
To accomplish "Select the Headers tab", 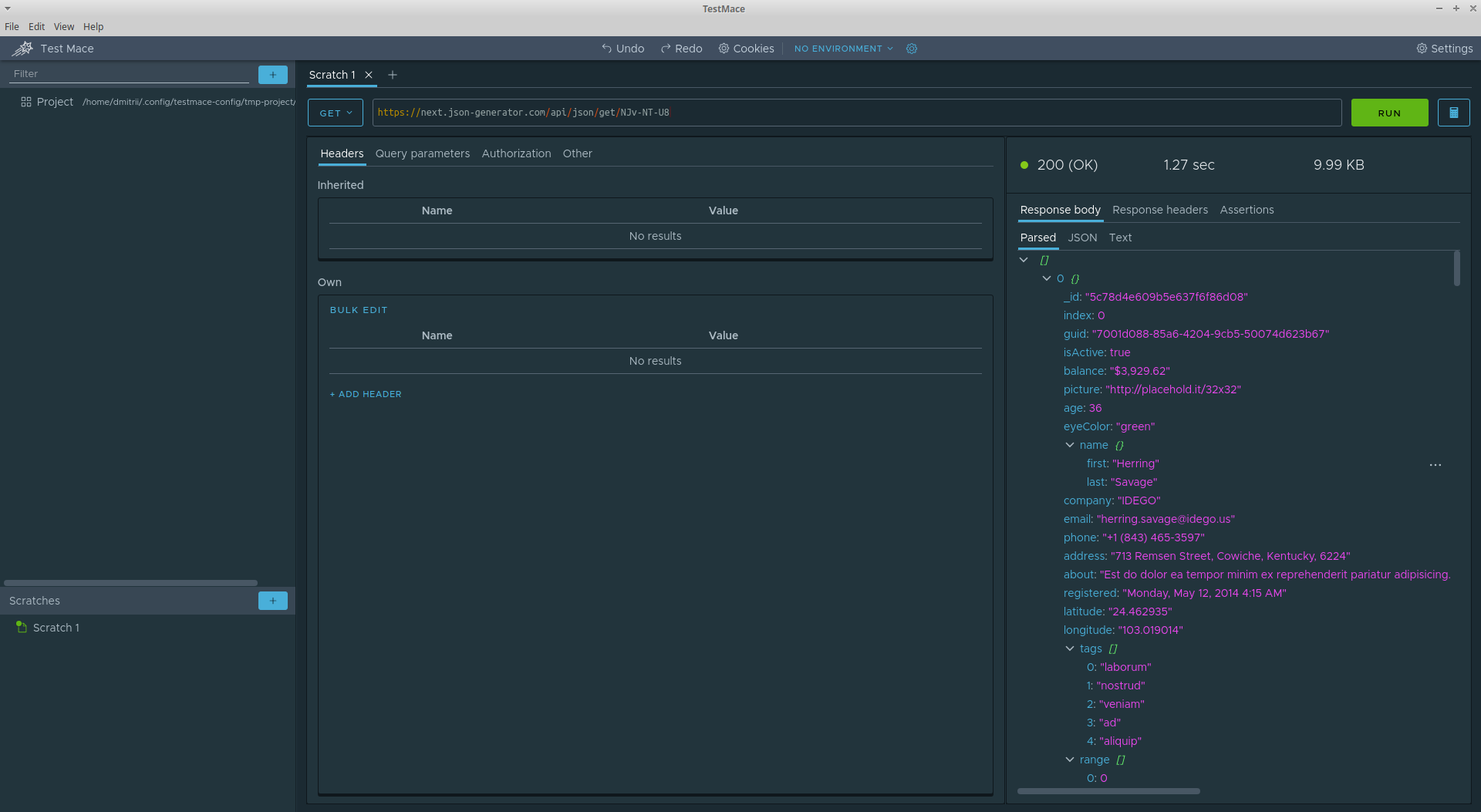I will tap(342, 153).
